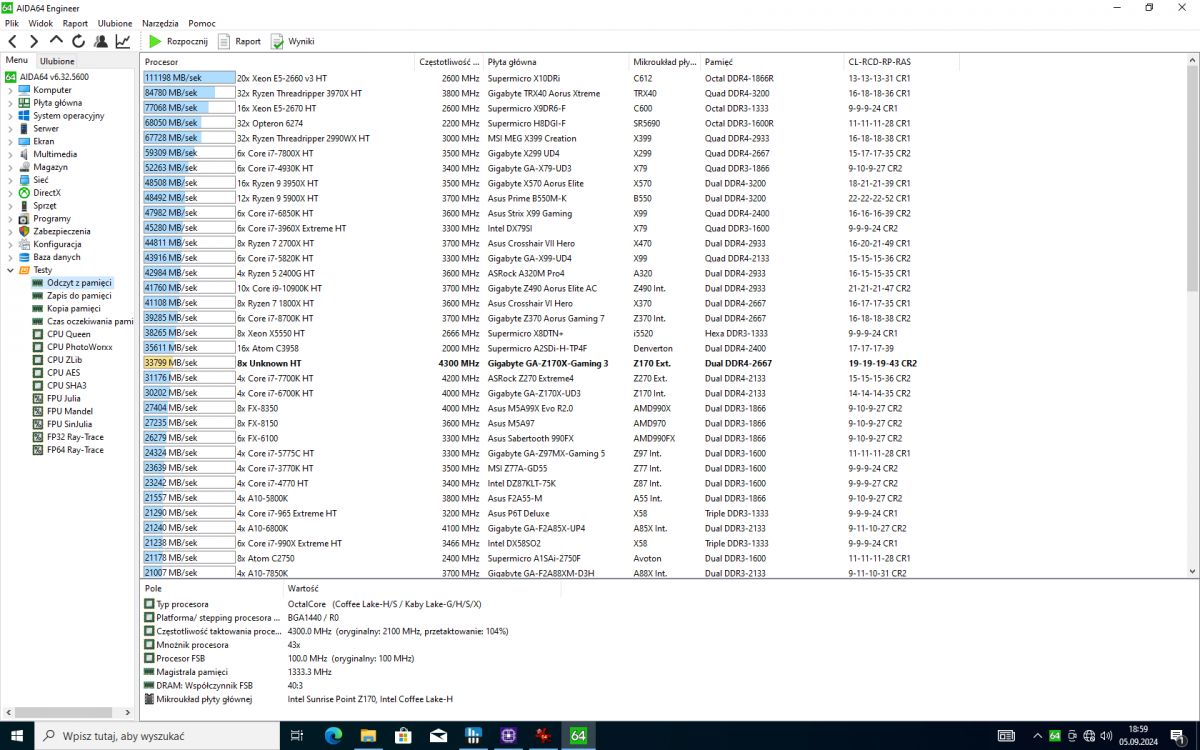The height and width of the screenshot is (750, 1200).
Task: Select the 20x Xeon E5-2660 v3 HT row
Action: [x=662, y=78]
